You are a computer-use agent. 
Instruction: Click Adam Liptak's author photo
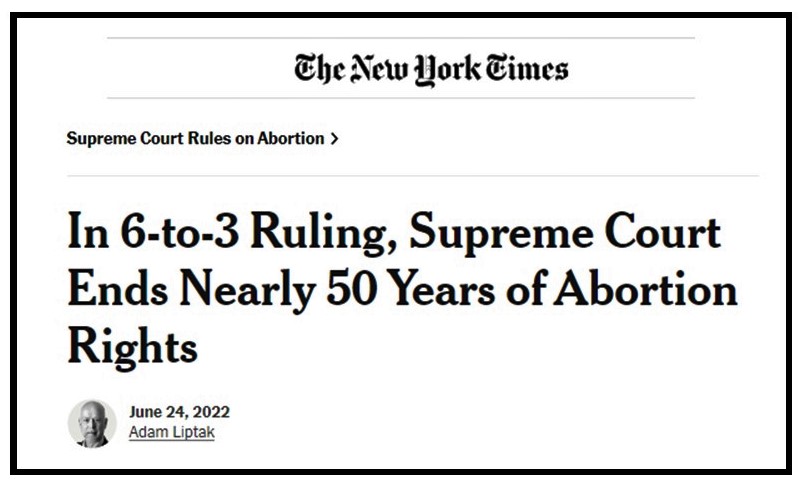(x=92, y=424)
